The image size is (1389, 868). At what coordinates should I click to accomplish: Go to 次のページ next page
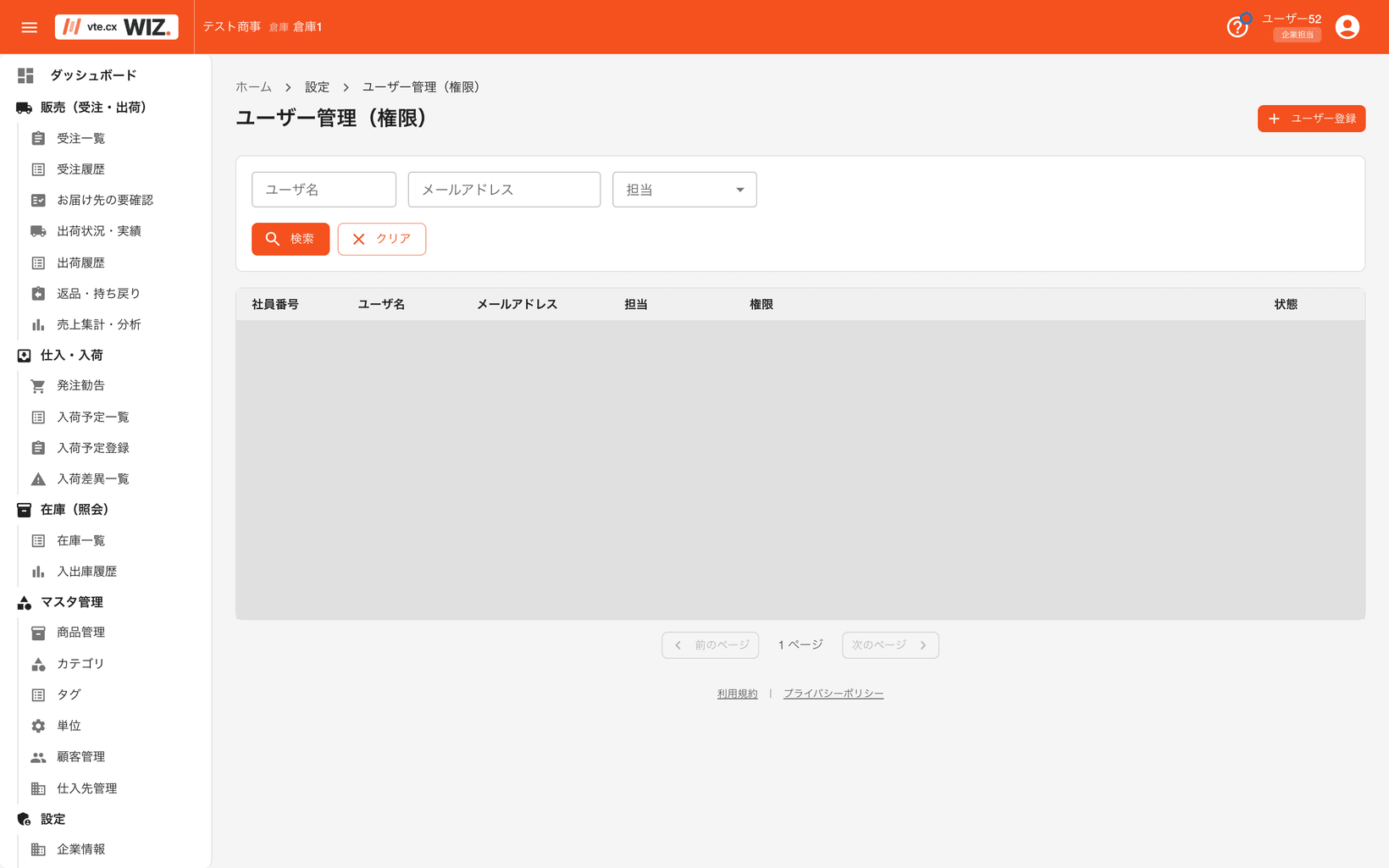(x=890, y=645)
